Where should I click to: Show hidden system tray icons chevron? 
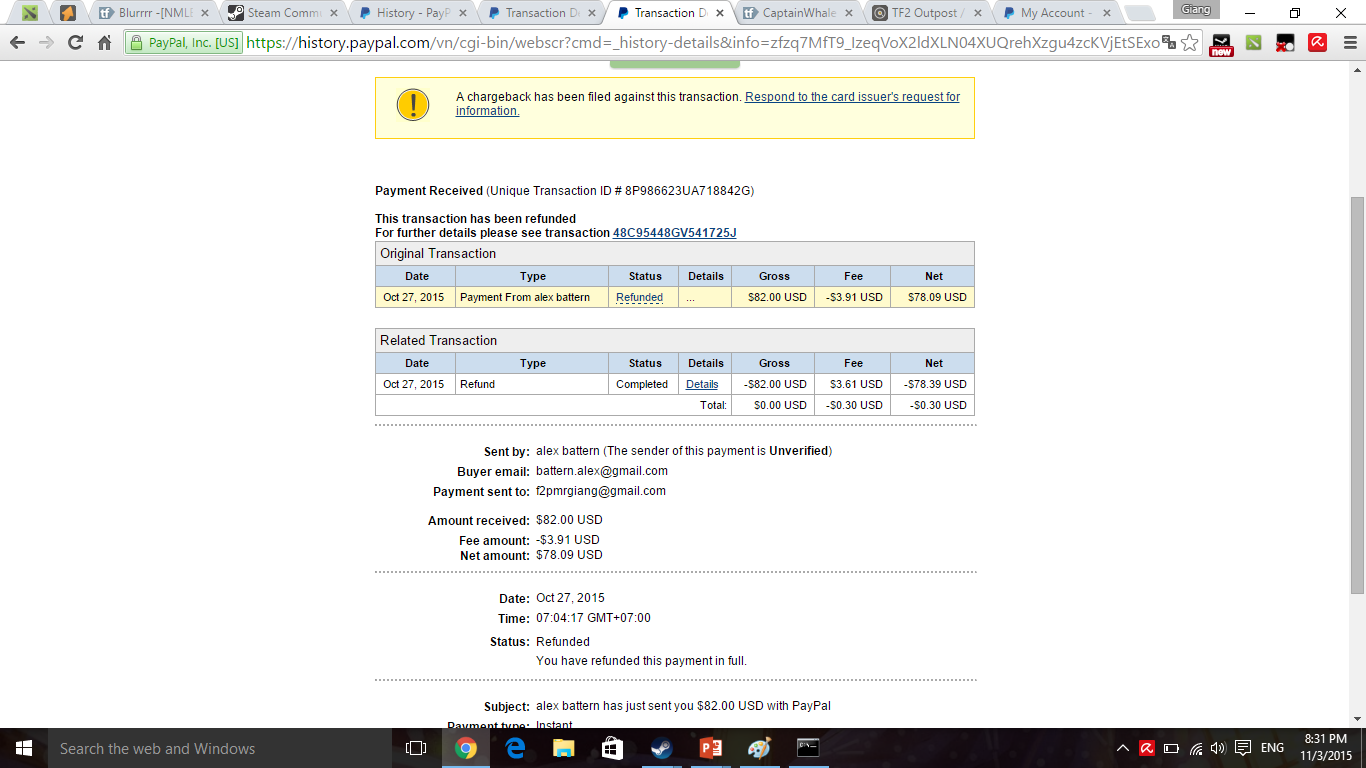1123,748
